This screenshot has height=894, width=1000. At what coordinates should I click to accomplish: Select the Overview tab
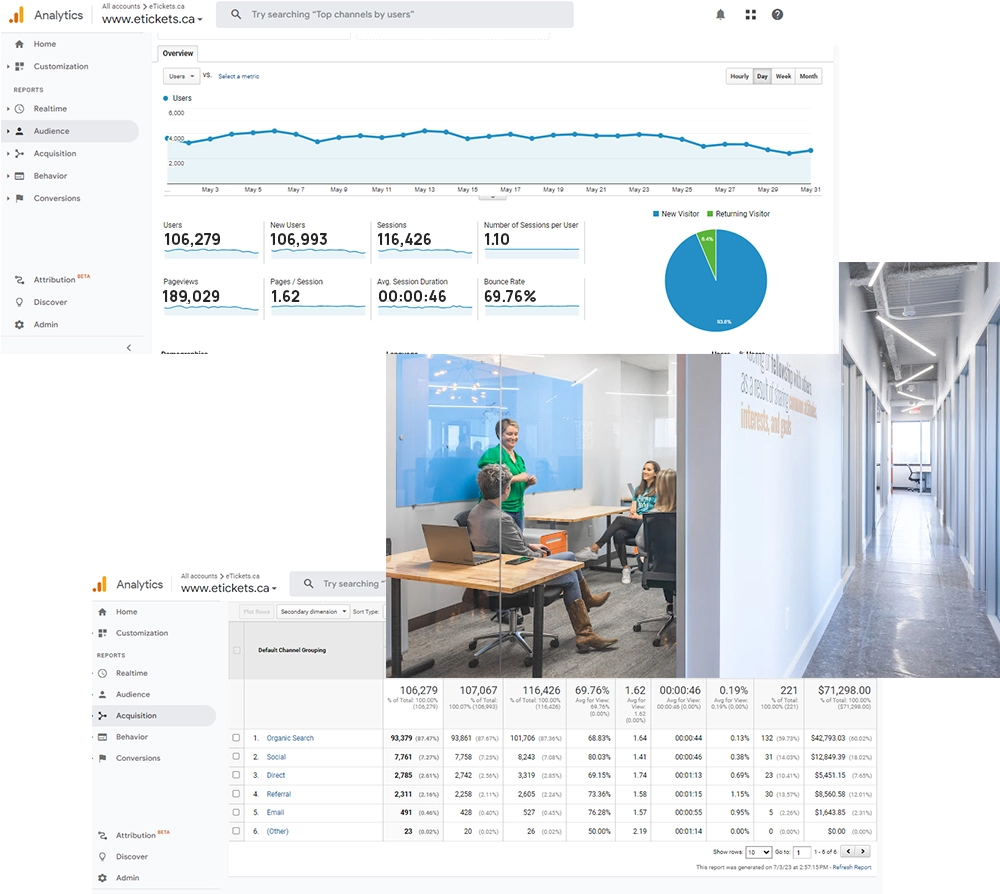tap(178, 54)
